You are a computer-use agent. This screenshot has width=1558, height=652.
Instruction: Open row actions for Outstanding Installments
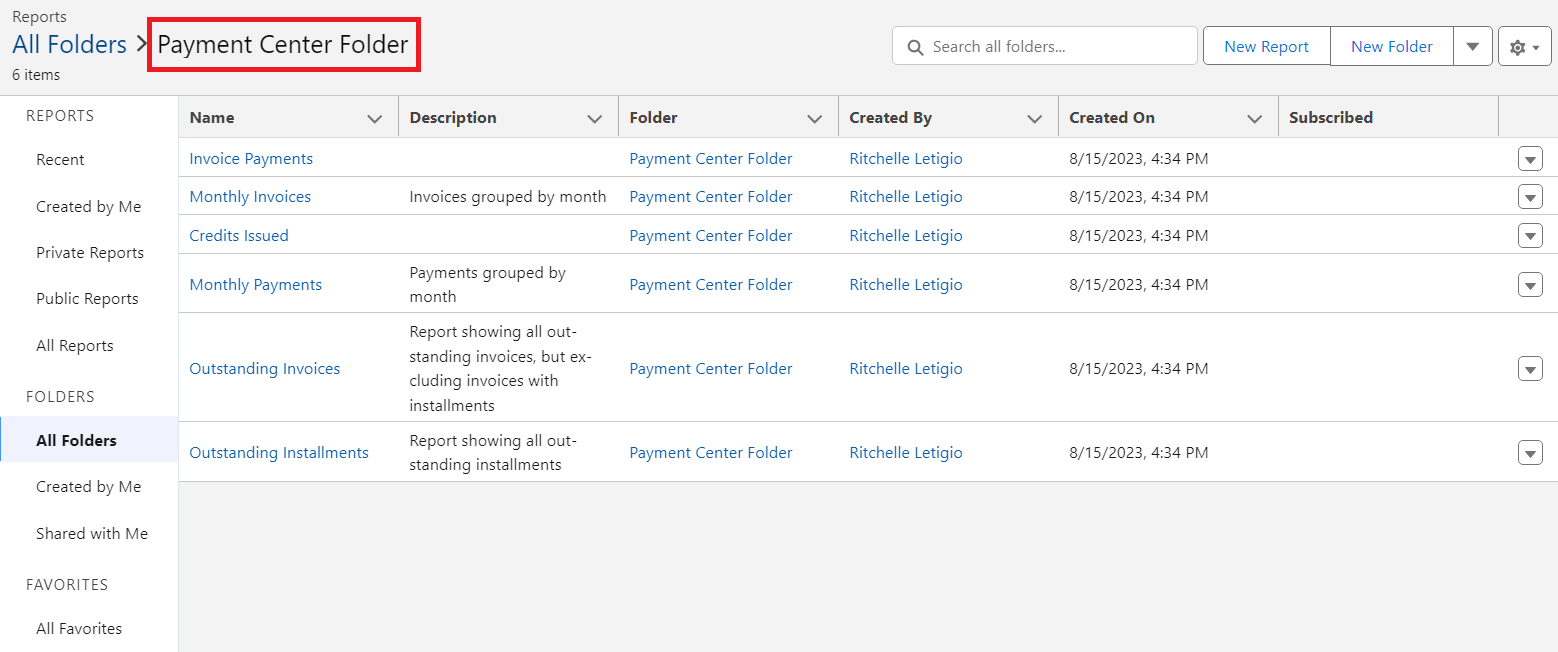(x=1530, y=453)
